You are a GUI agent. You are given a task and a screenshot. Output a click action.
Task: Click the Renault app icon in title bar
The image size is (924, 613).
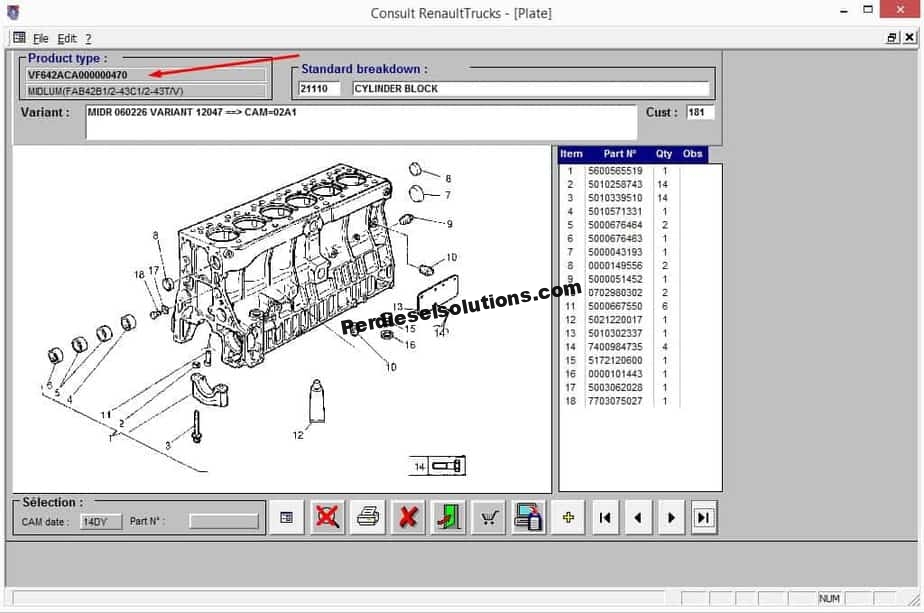[13, 12]
